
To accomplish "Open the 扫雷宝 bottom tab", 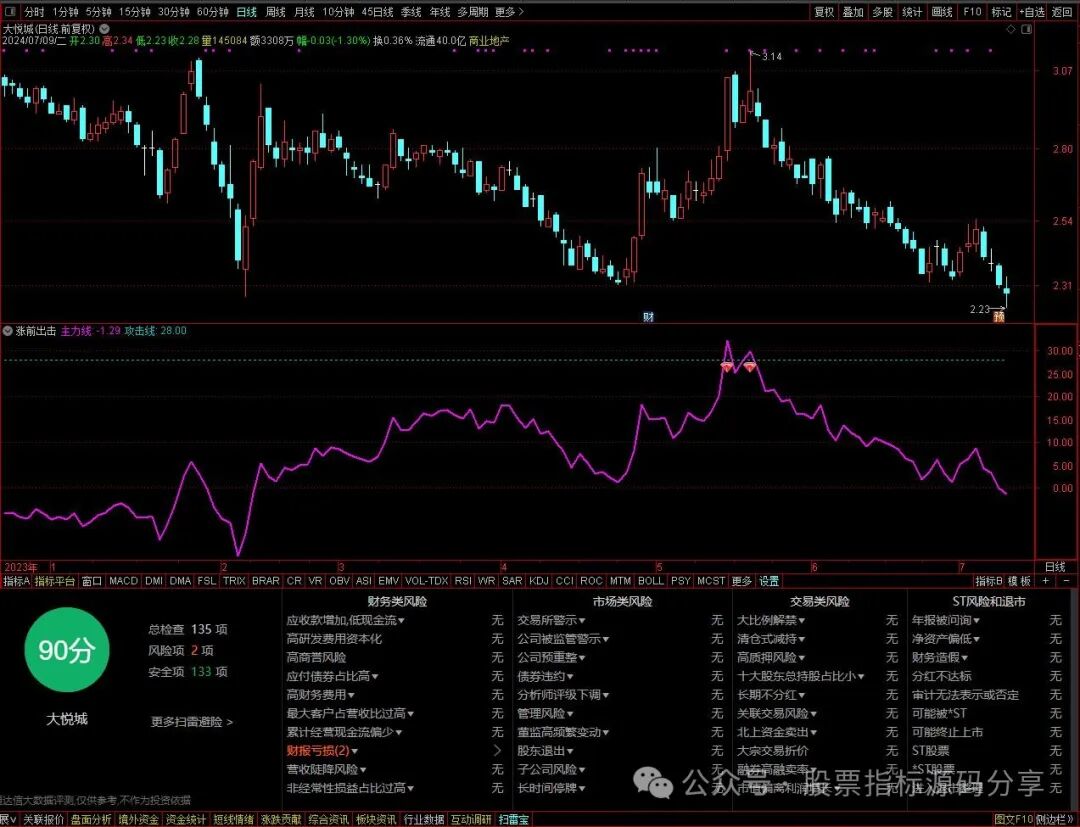I will click(x=513, y=820).
